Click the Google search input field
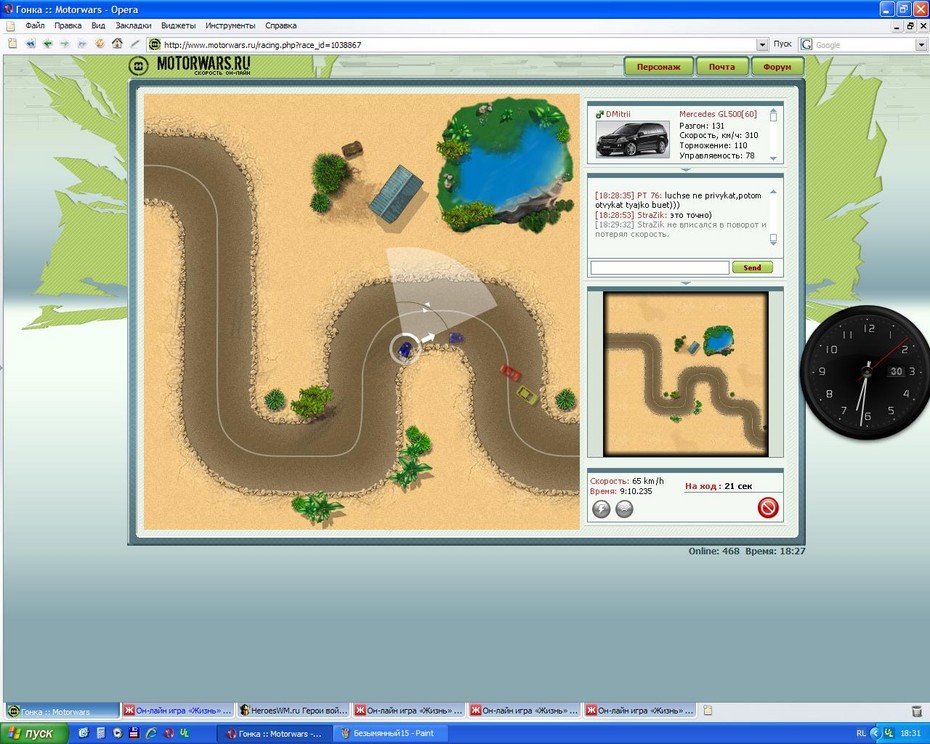The width and height of the screenshot is (930, 744). [864, 44]
